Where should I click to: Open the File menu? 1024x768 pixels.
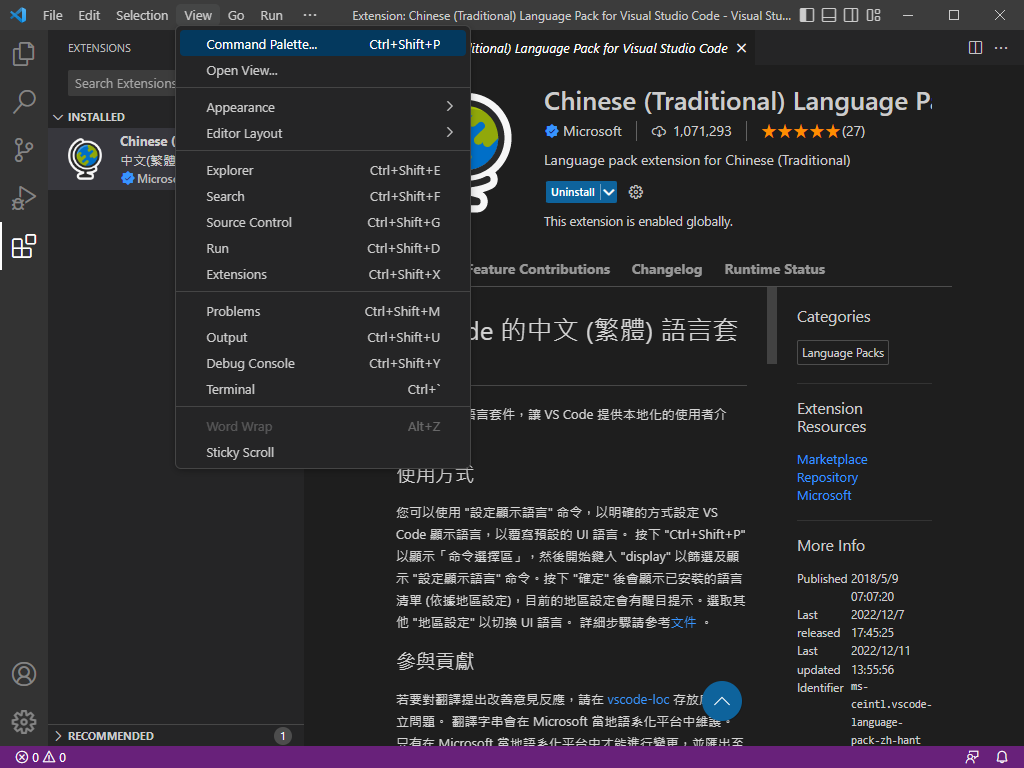(53, 15)
